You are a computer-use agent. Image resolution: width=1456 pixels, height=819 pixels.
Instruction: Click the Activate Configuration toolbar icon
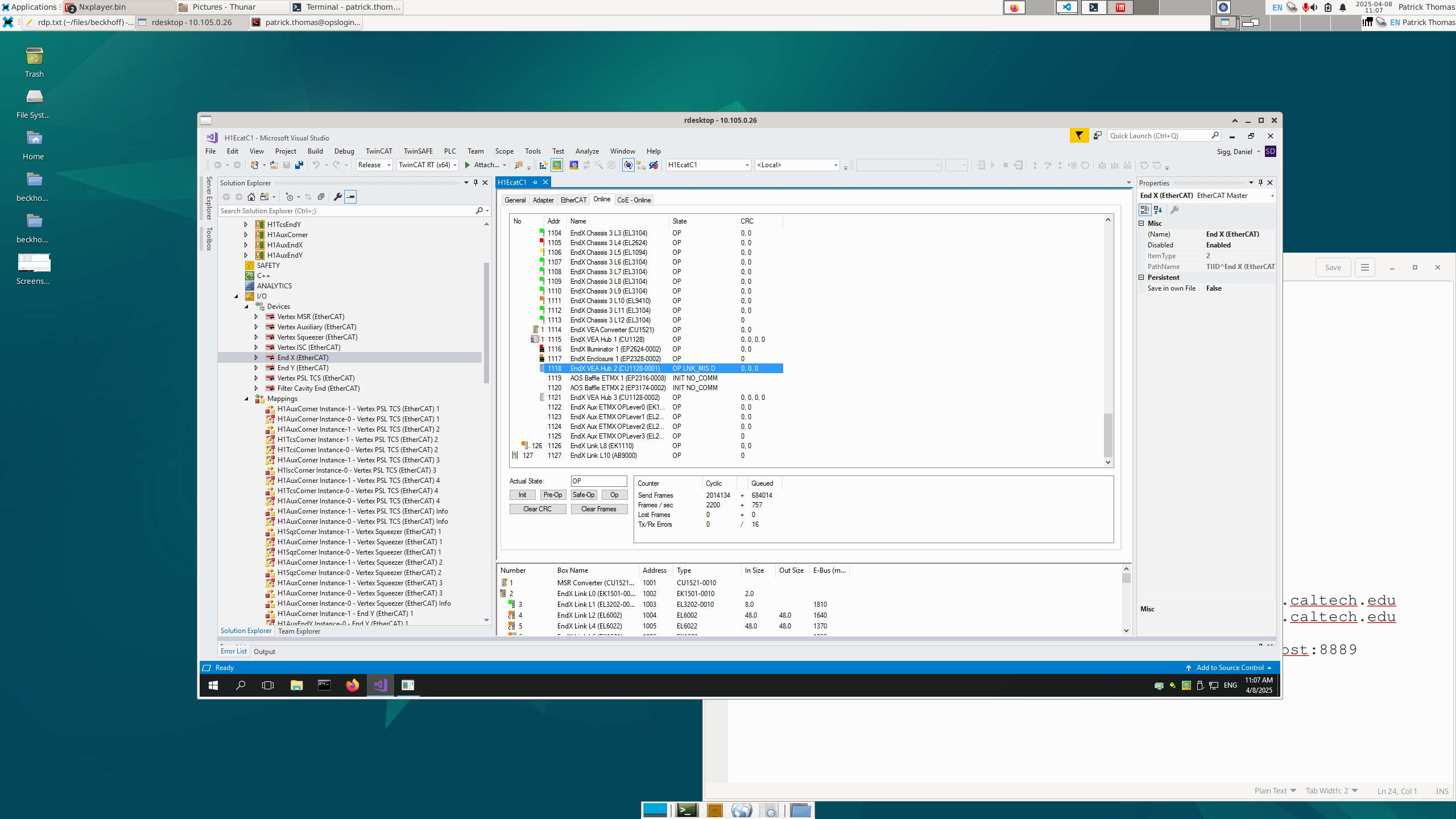[x=543, y=165]
